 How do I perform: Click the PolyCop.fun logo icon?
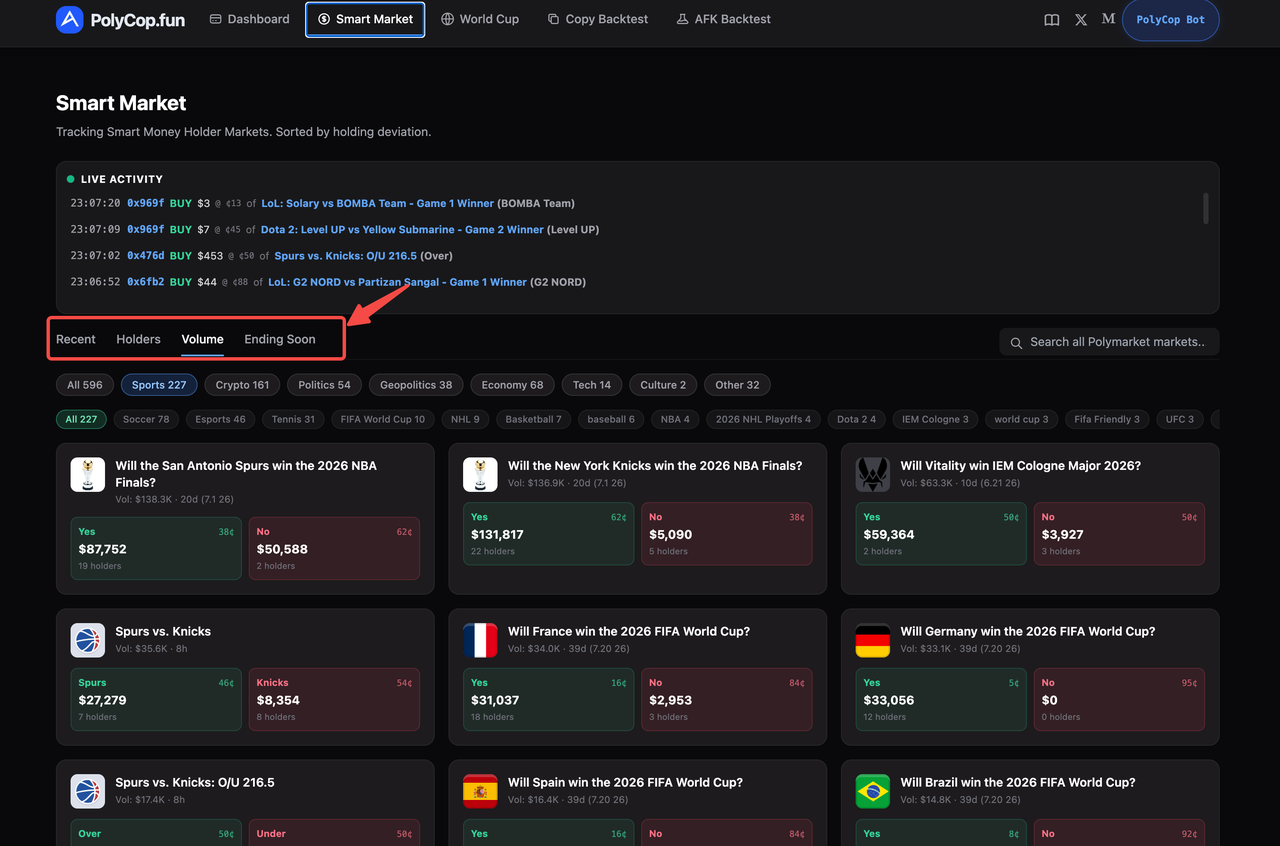click(x=69, y=19)
